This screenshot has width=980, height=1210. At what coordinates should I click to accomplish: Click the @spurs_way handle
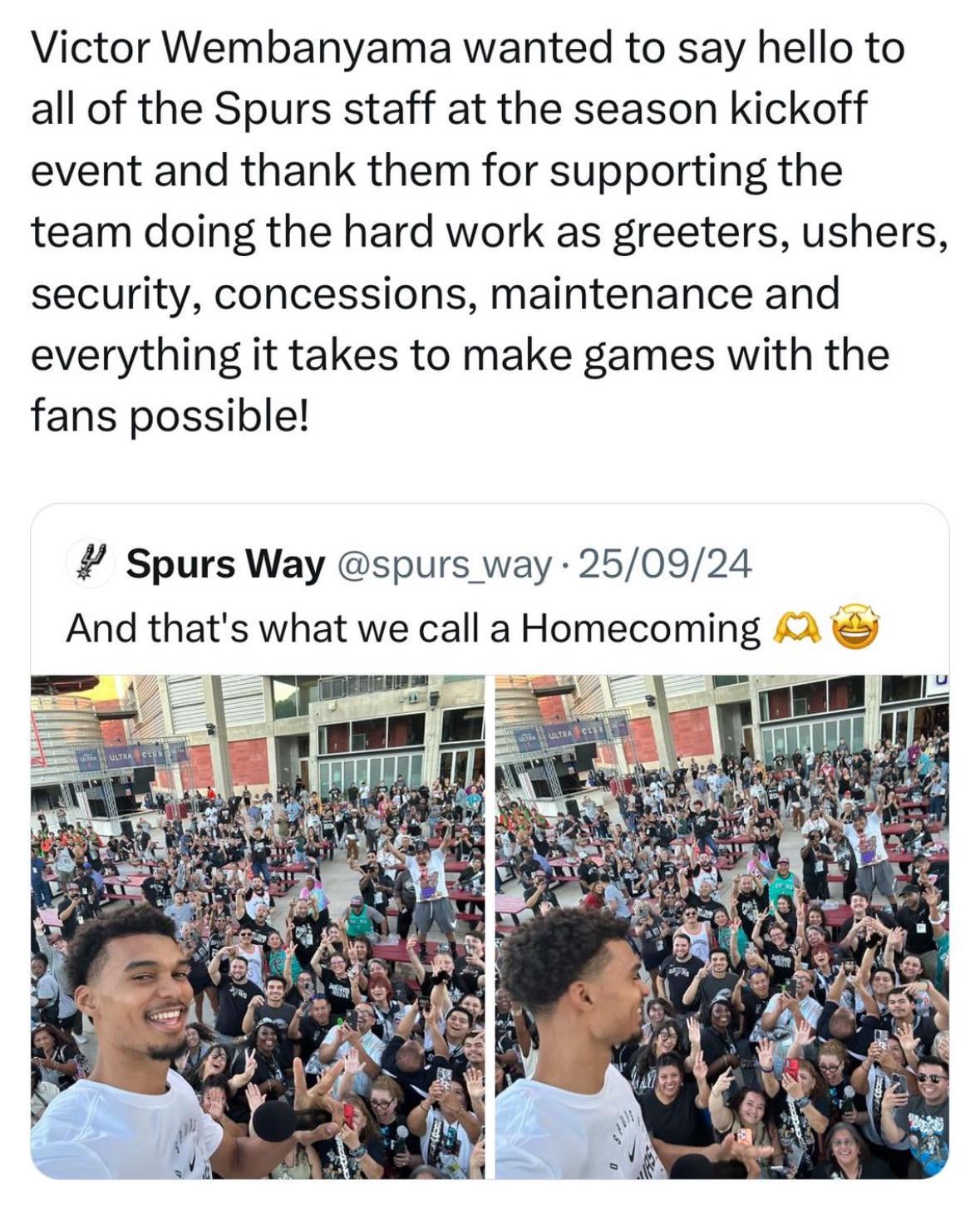click(x=442, y=565)
